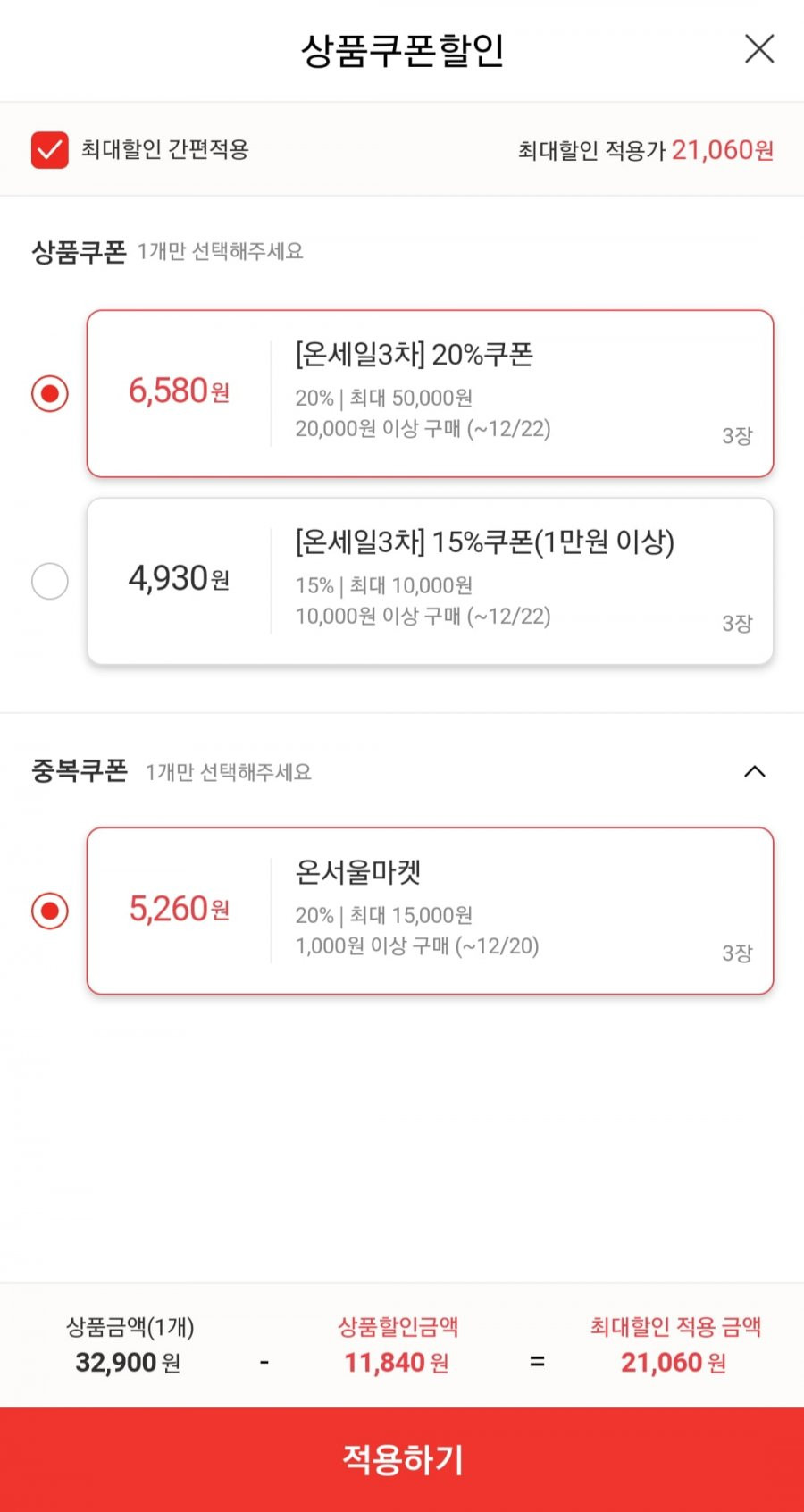Toggle the 온서울마켓 coupon radio button
Image resolution: width=804 pixels, height=1512 pixels.
coord(50,911)
